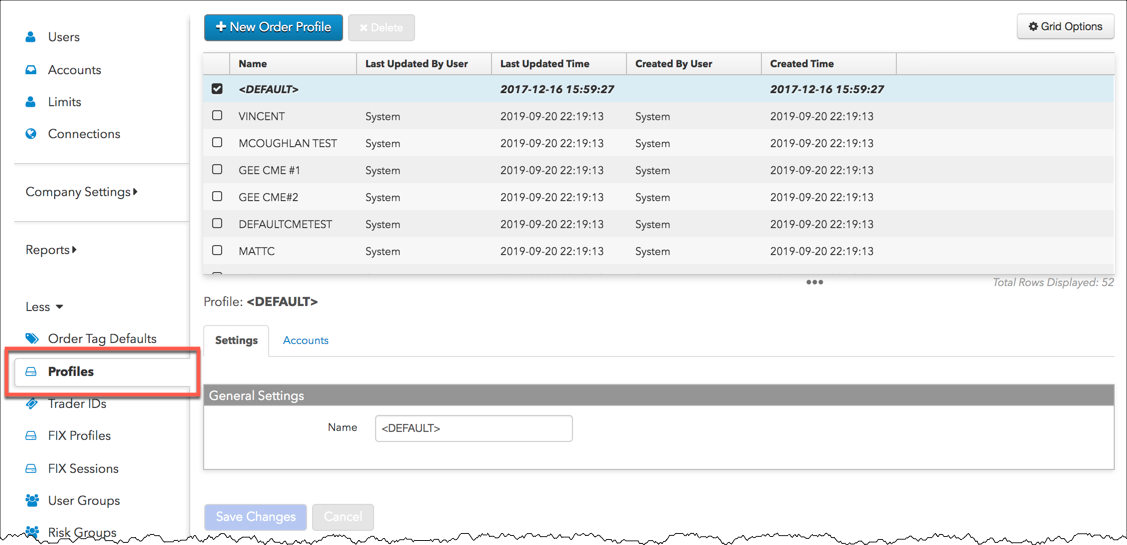Select the VINCENT profile name

tap(262, 116)
